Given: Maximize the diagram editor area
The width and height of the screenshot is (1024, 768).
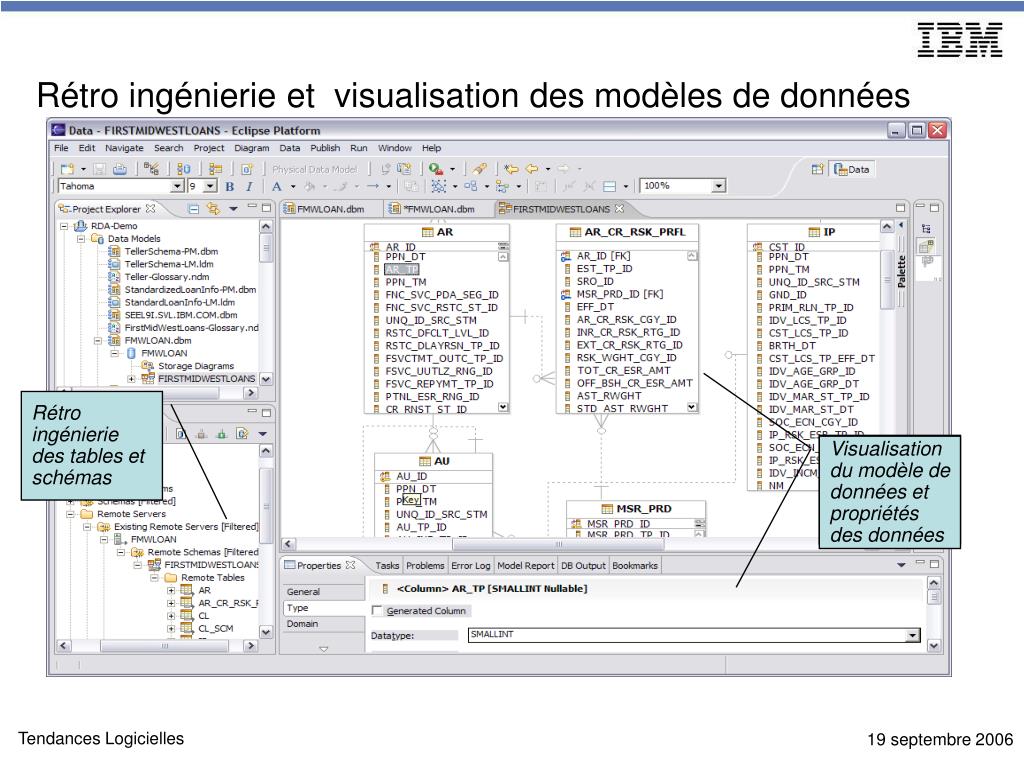Looking at the screenshot, I should coord(901,208).
